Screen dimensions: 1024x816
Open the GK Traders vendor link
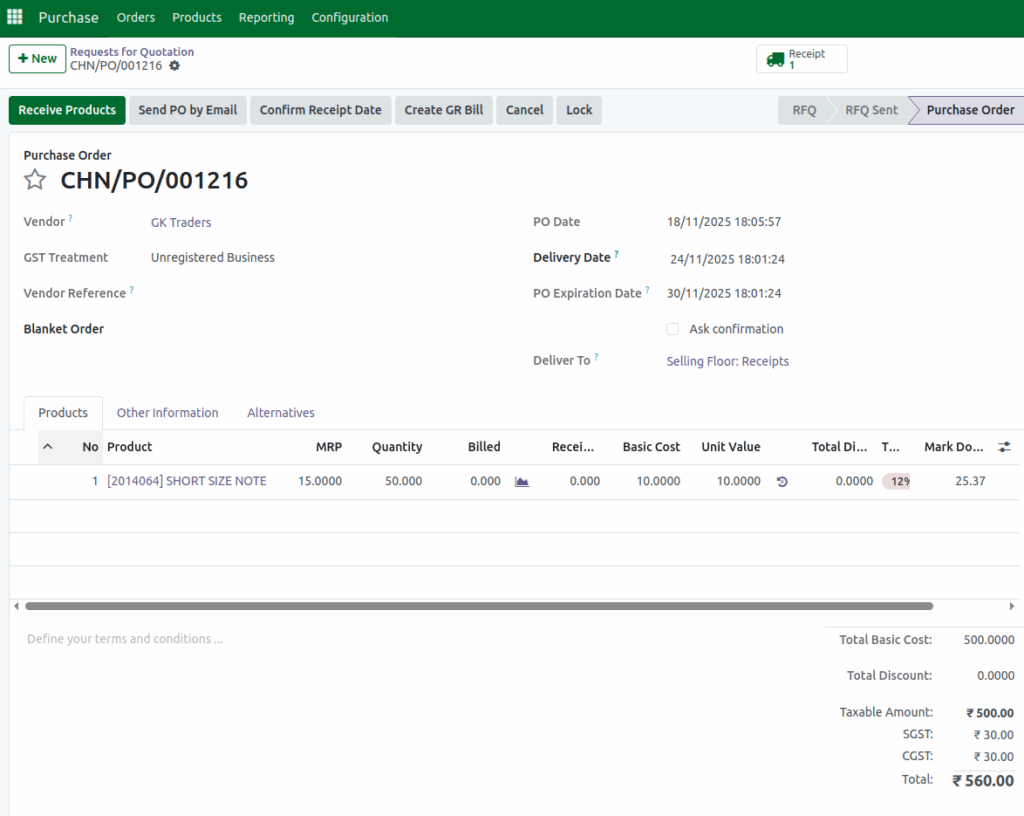(x=180, y=222)
